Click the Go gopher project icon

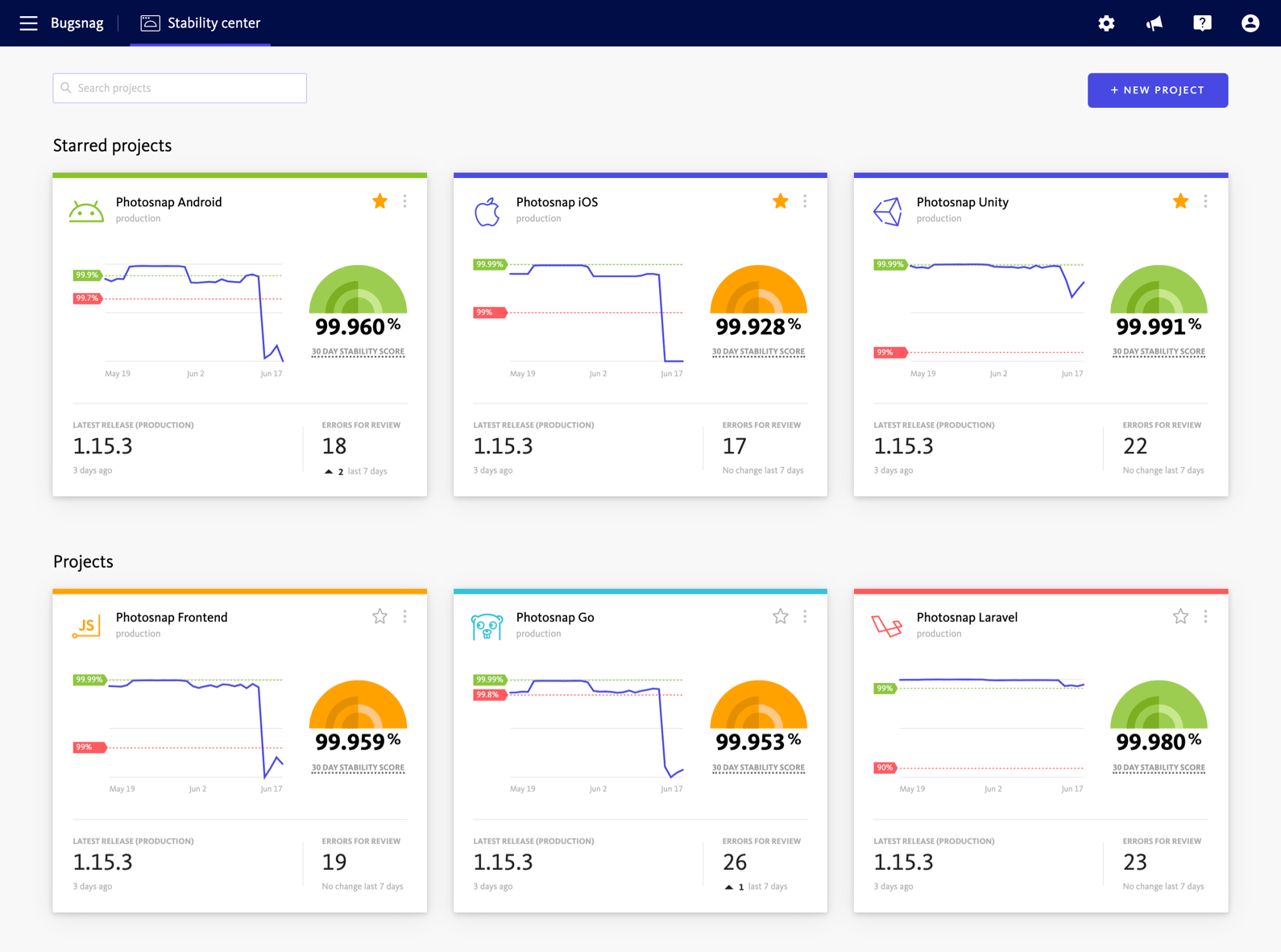coord(487,627)
